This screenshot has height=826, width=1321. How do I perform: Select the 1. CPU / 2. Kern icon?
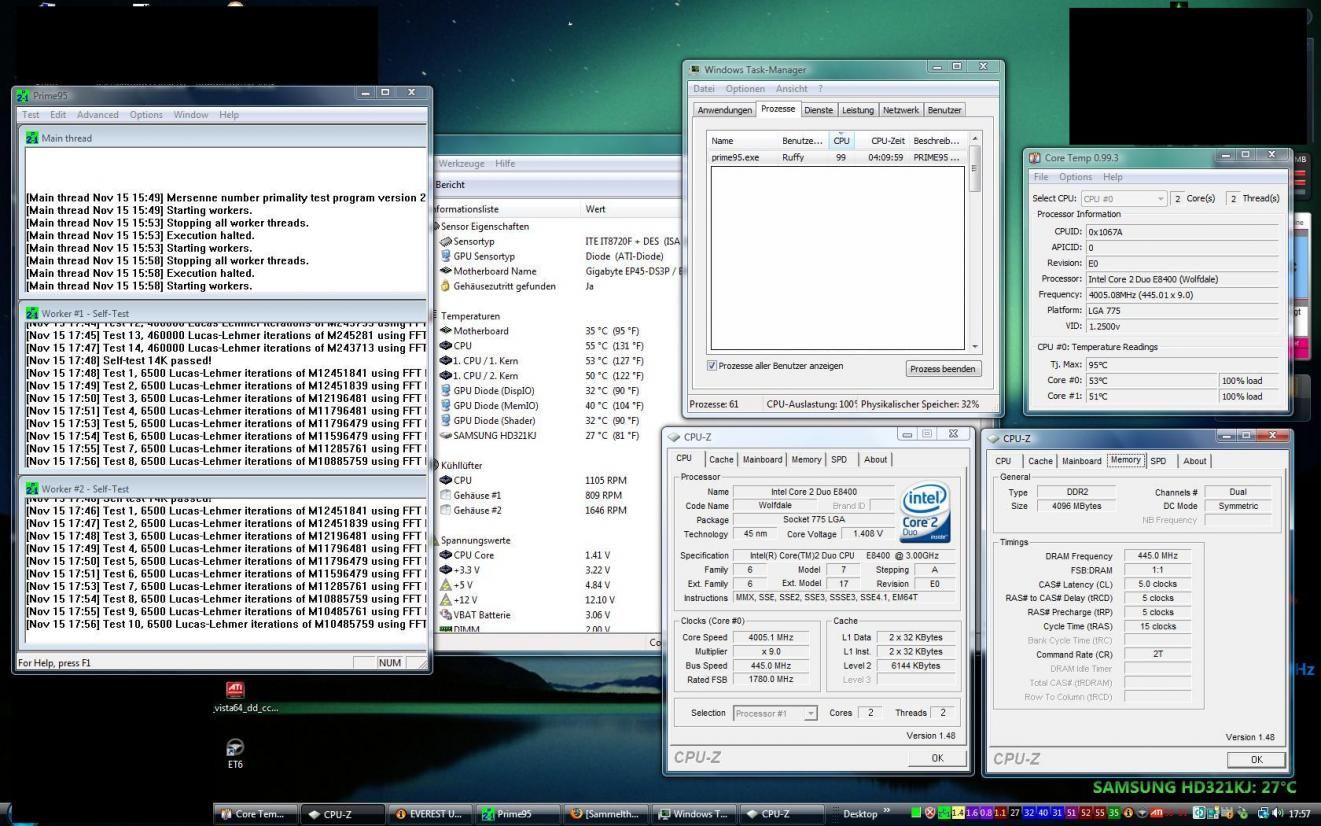click(446, 375)
